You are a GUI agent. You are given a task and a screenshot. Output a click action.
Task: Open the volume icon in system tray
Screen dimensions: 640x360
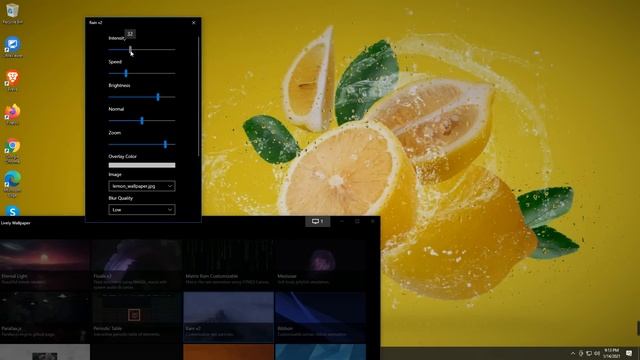(x=597, y=353)
